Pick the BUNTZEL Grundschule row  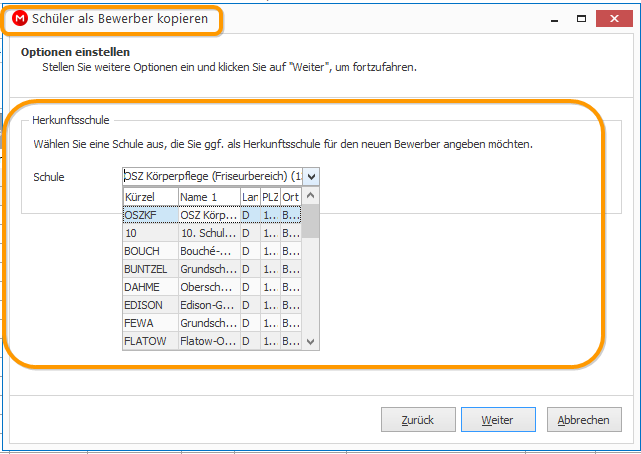[212, 269]
